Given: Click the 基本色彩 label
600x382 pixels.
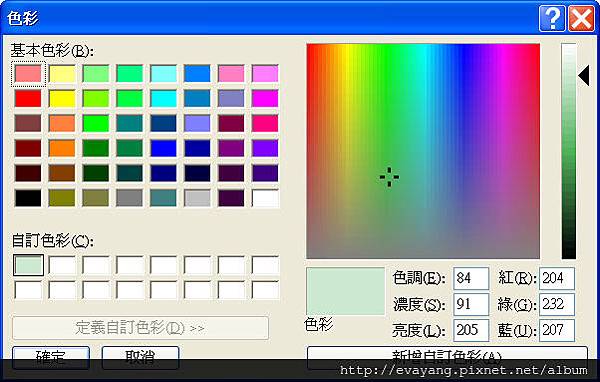Looking at the screenshot, I should coord(52,50).
